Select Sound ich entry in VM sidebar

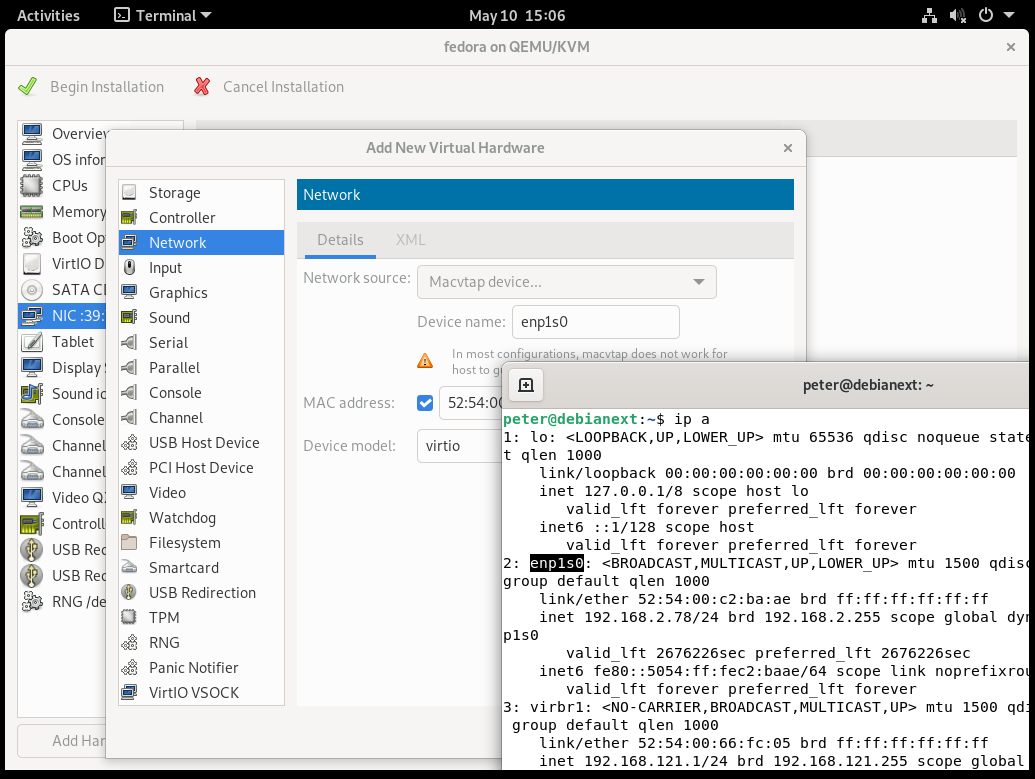[63, 394]
